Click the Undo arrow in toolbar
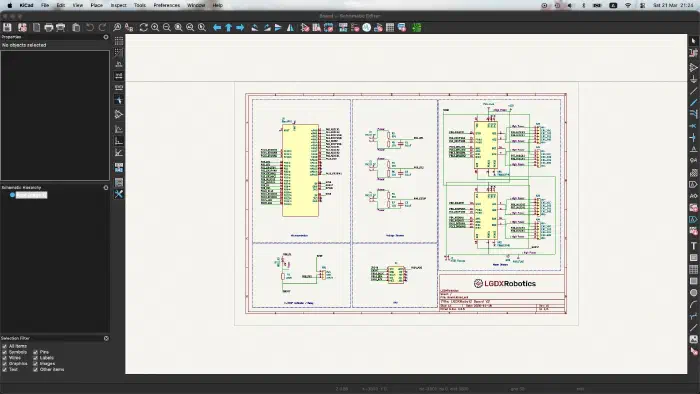700x394 pixels. click(x=90, y=28)
